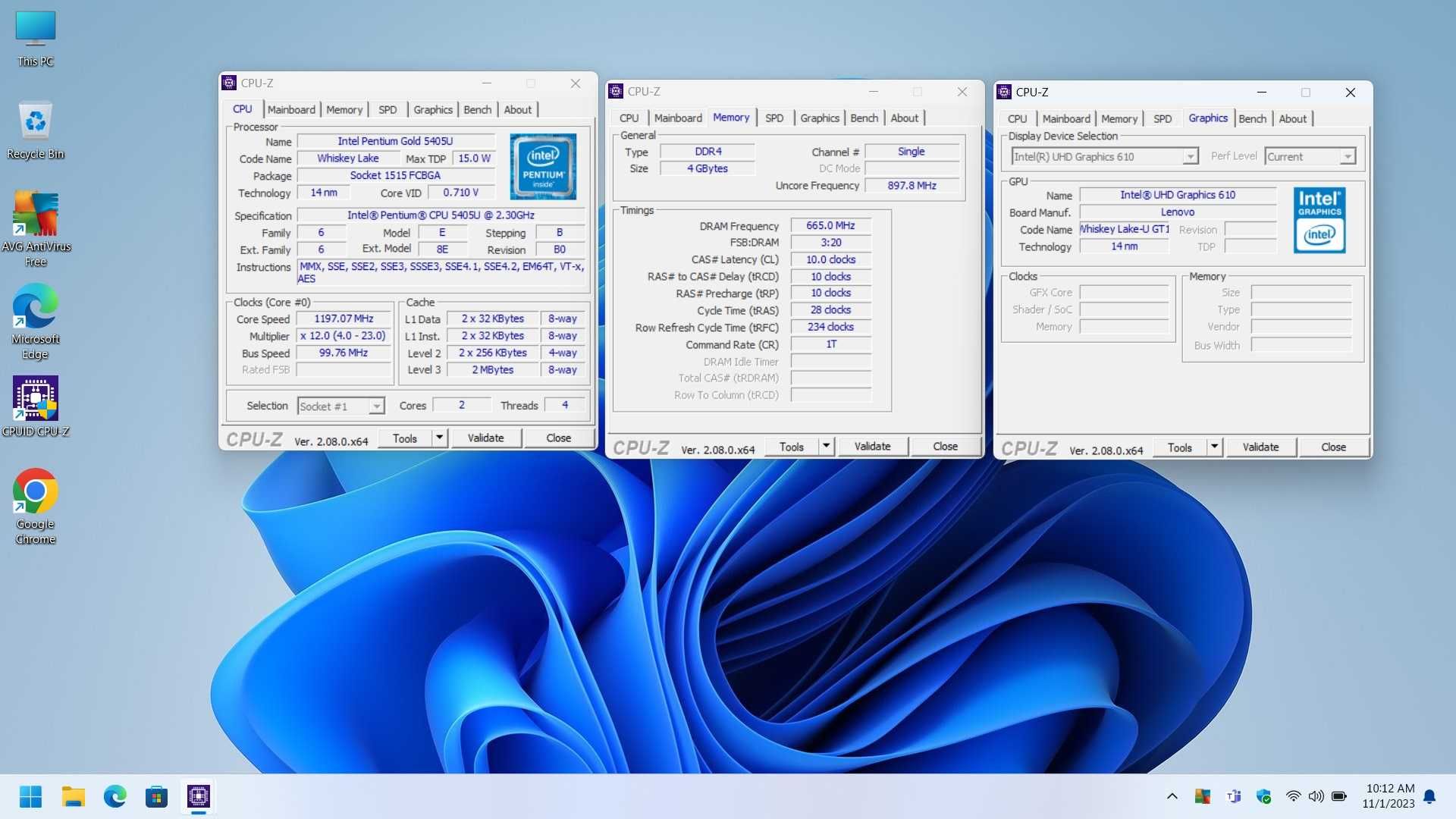1456x819 pixels.
Task: Switch to CPU tab in Graphics CPU-Z window
Action: coord(1017,119)
